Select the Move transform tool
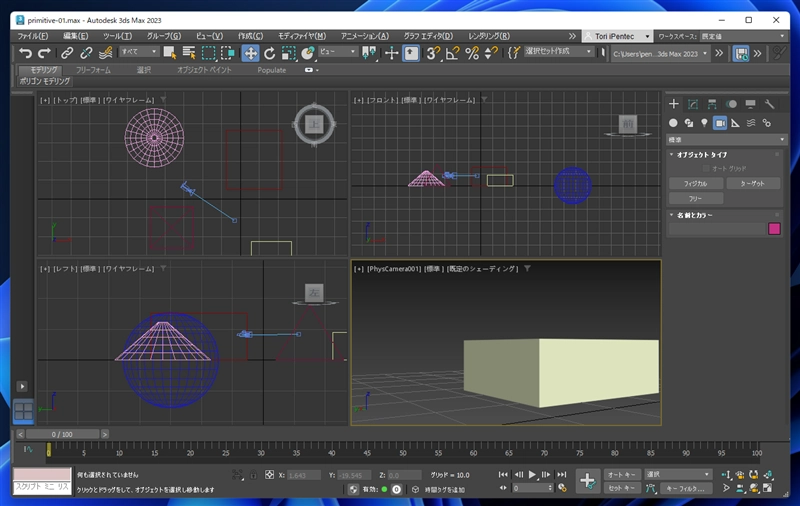 pos(250,53)
